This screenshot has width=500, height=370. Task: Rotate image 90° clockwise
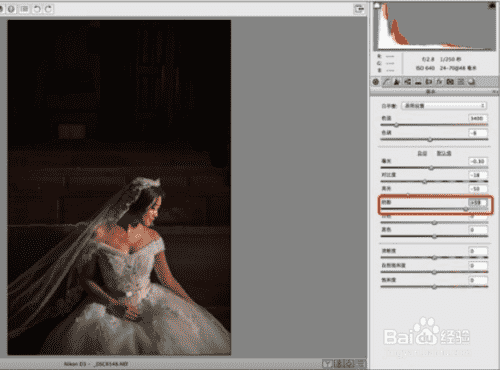(49, 9)
